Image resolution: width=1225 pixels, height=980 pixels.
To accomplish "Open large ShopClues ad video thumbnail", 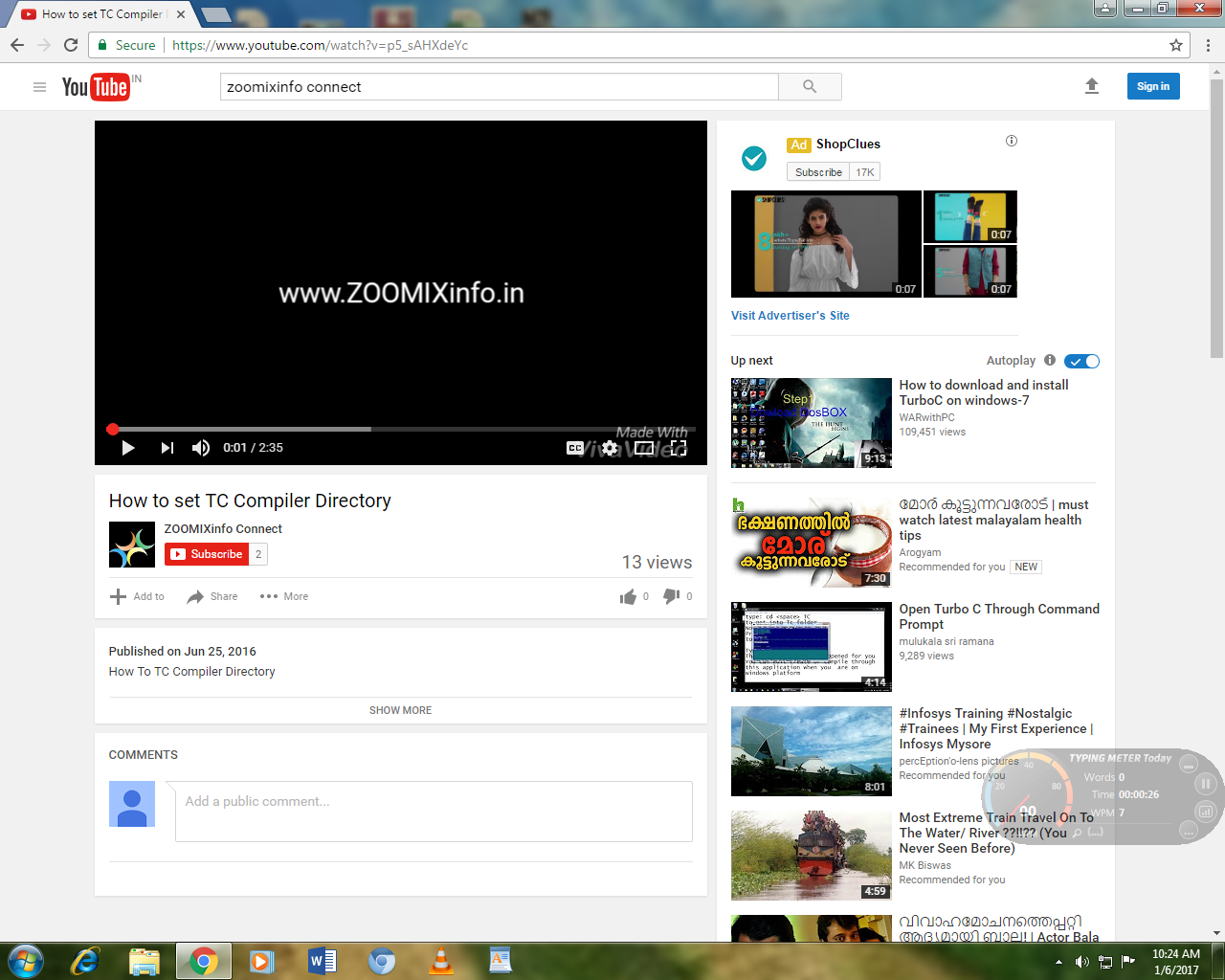I will 826,244.
